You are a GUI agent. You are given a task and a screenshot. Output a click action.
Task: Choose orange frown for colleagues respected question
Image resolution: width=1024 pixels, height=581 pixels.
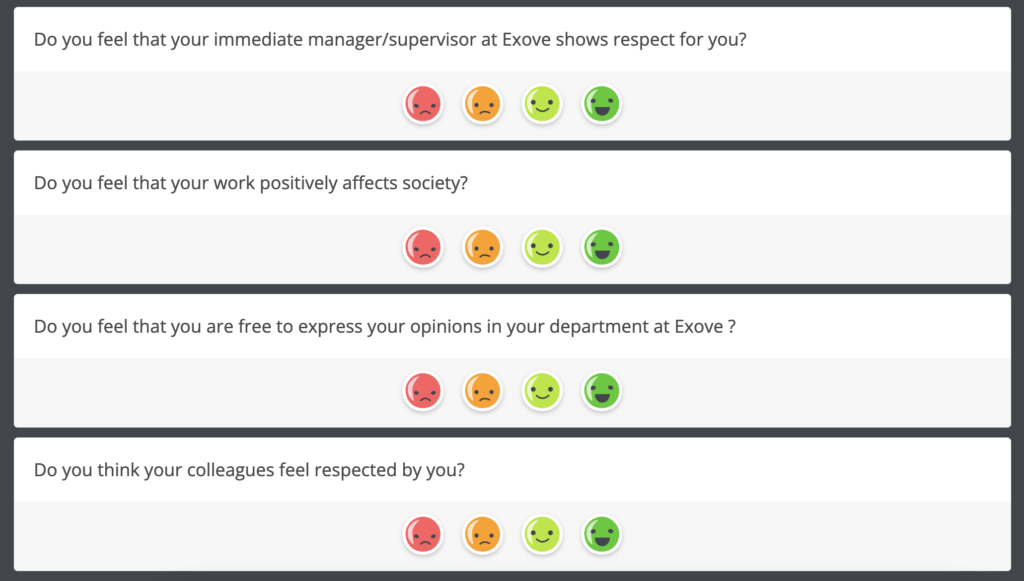click(483, 535)
